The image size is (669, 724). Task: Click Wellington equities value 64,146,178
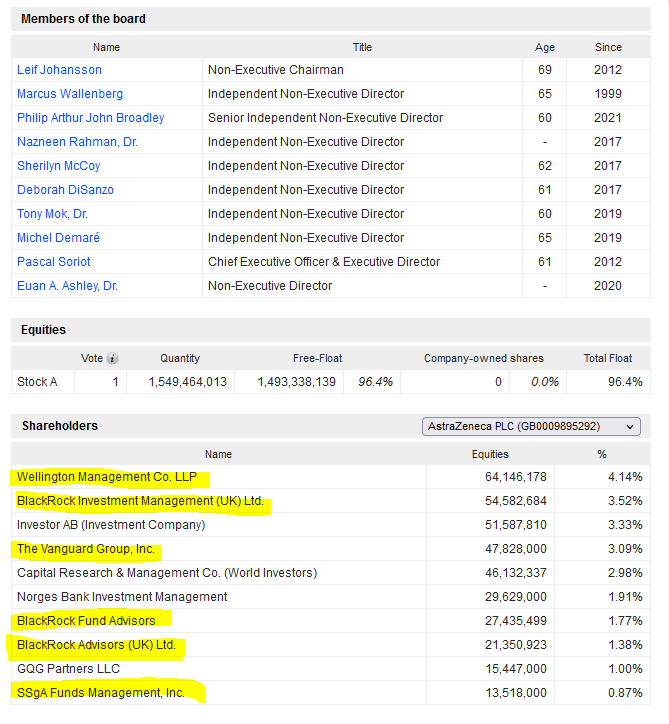pos(516,477)
